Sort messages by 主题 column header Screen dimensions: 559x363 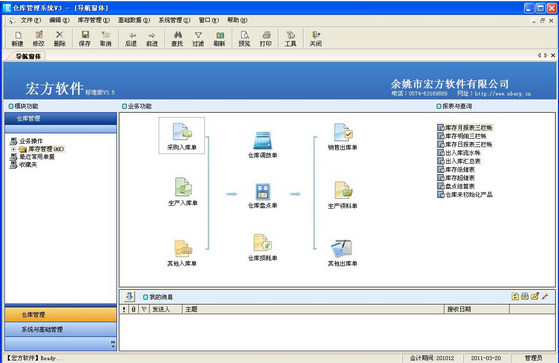coord(313,309)
